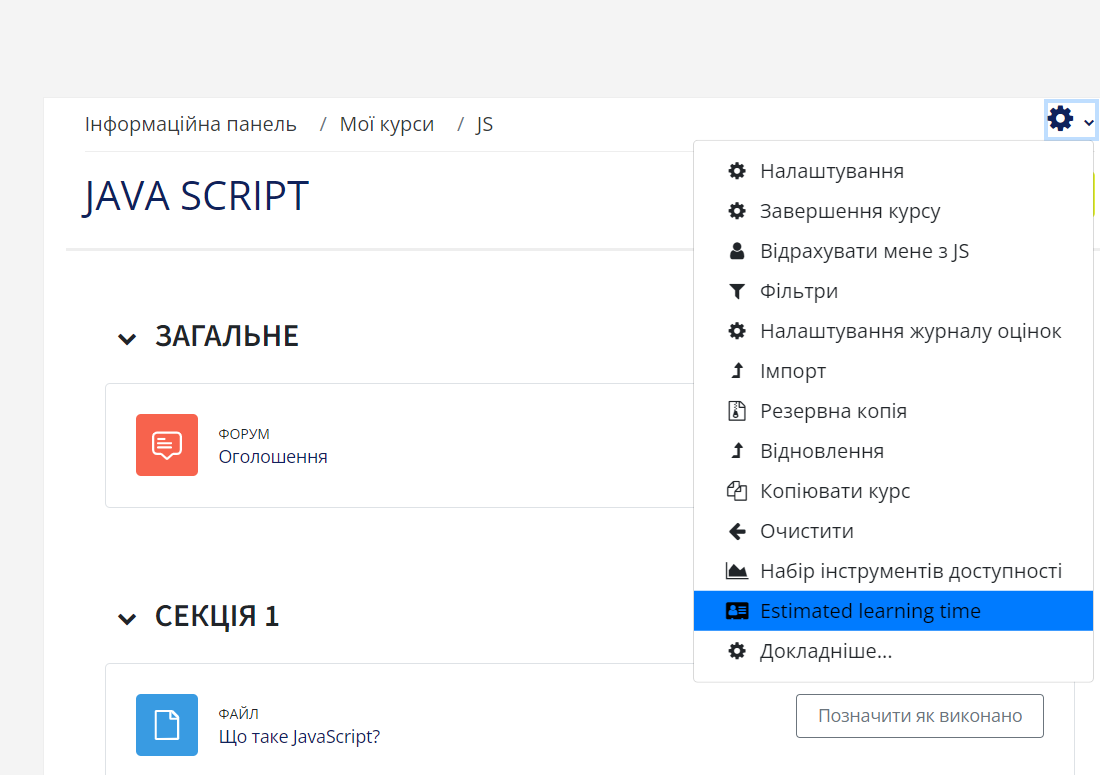Screen dimensions: 1100x775
Task: Click the chart icon for Набір інструментів доступності
Action: [x=737, y=570]
